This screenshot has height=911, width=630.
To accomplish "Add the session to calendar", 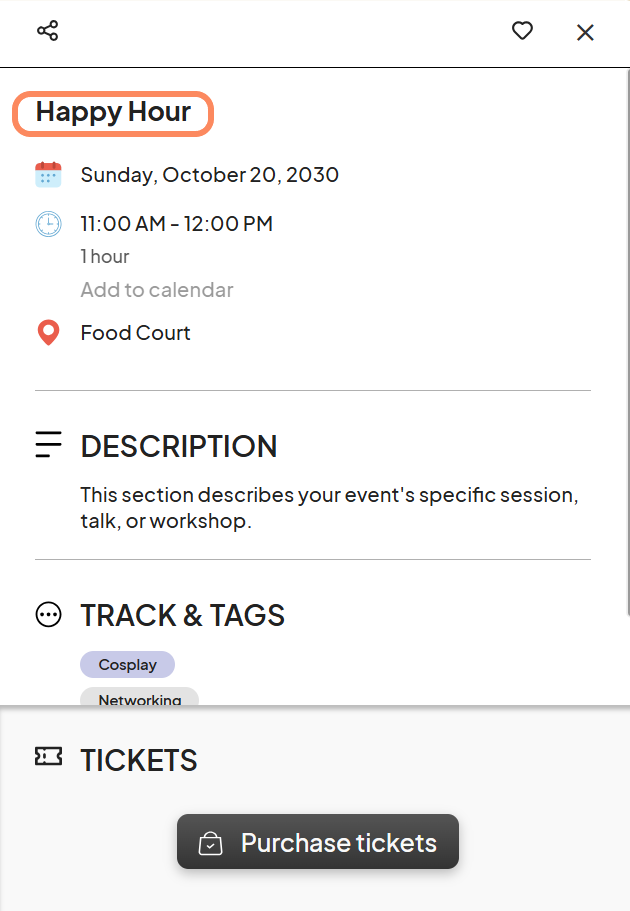I will tap(157, 289).
